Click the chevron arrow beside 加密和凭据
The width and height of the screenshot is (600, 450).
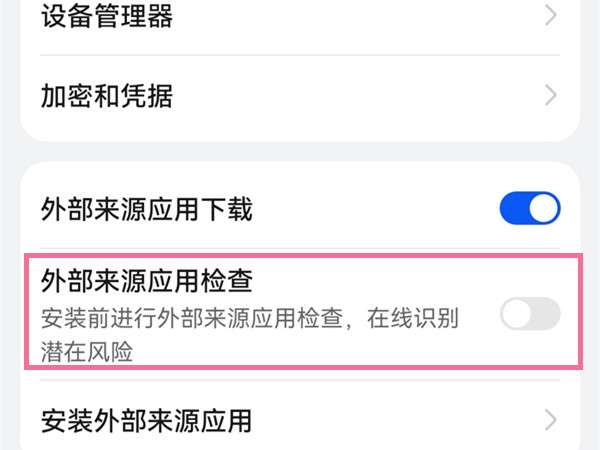[550, 96]
